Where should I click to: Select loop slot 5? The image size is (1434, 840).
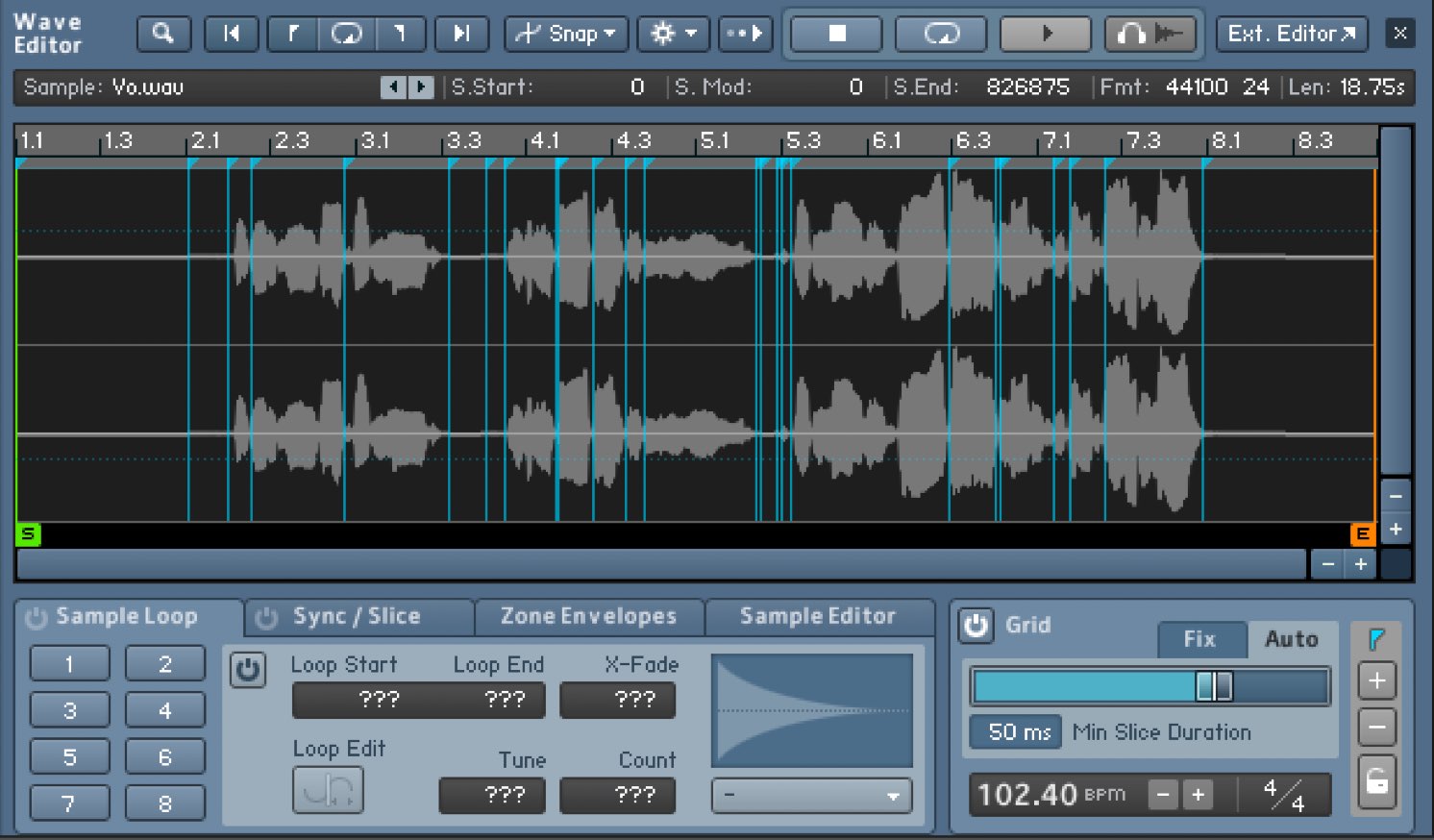coord(69,756)
